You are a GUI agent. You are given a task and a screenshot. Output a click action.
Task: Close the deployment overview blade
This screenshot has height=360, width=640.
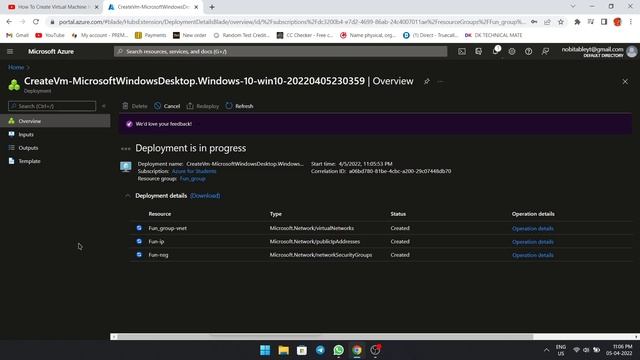625,82
